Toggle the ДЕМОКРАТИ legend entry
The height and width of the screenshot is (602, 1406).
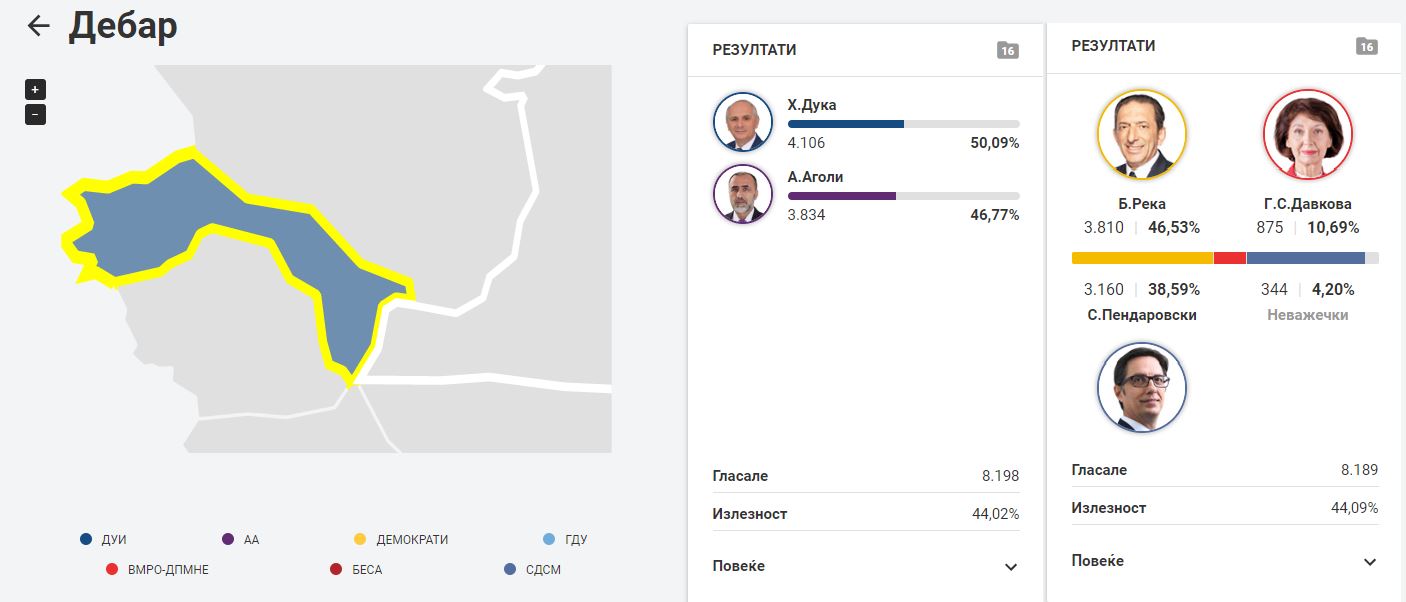coord(401,540)
